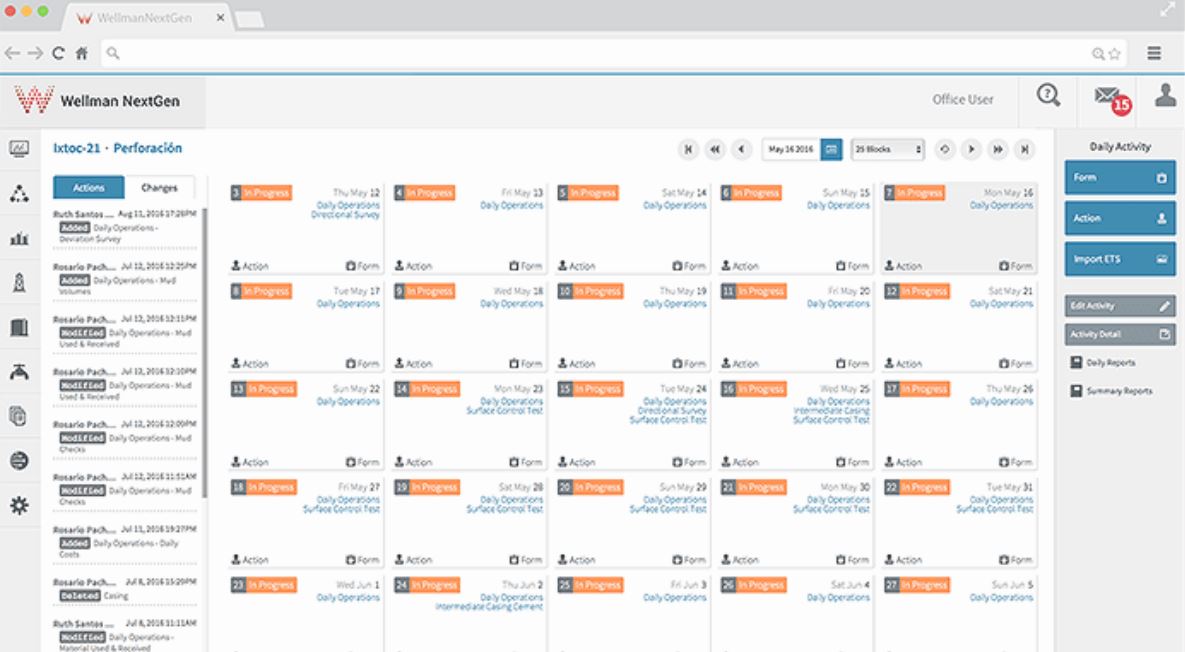Click Action on the Mon May 16 card
This screenshot has height=652, width=1185.
(x=903, y=266)
